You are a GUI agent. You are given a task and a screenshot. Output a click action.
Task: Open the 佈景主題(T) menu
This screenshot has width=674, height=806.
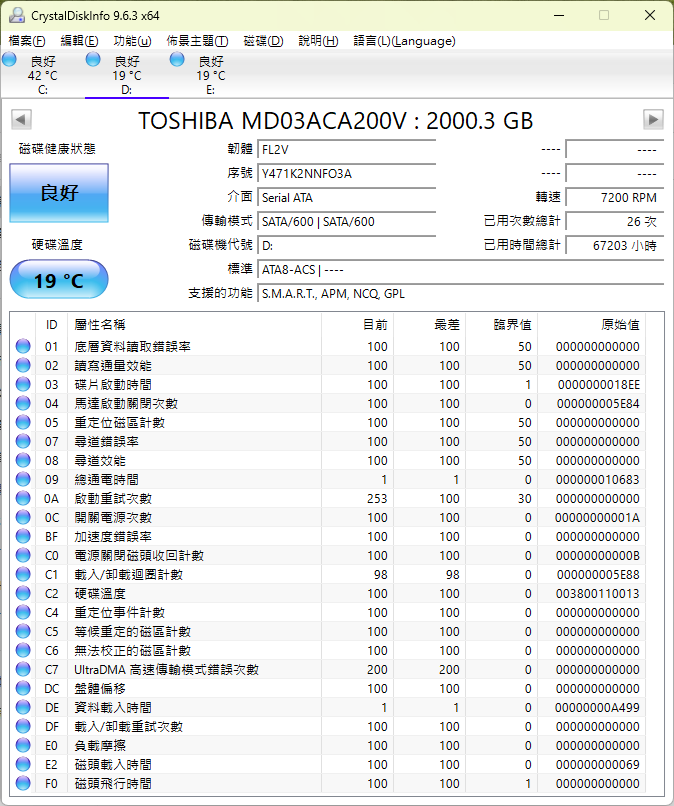(197, 41)
